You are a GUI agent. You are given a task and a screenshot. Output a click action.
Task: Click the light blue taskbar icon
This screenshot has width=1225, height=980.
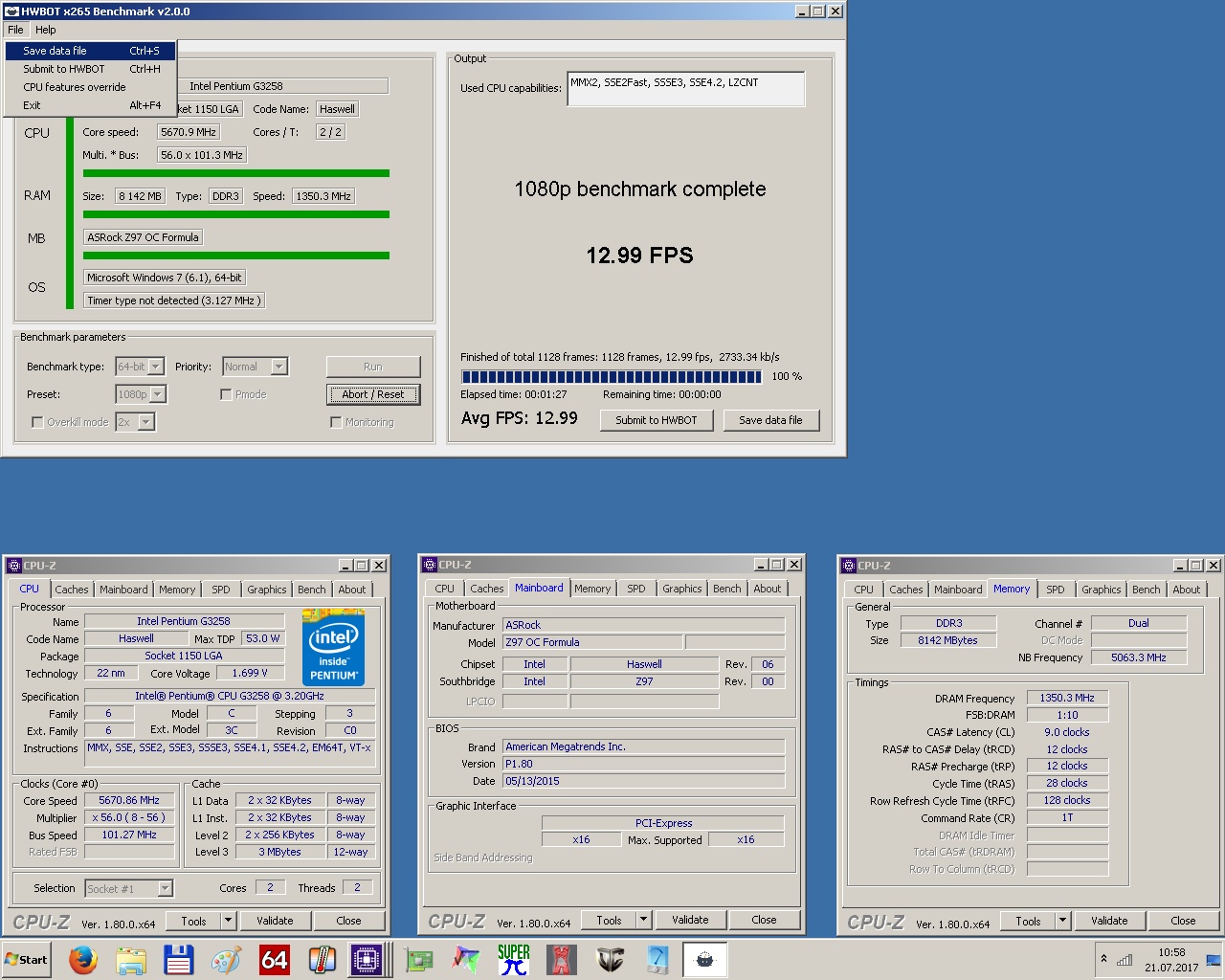click(657, 959)
